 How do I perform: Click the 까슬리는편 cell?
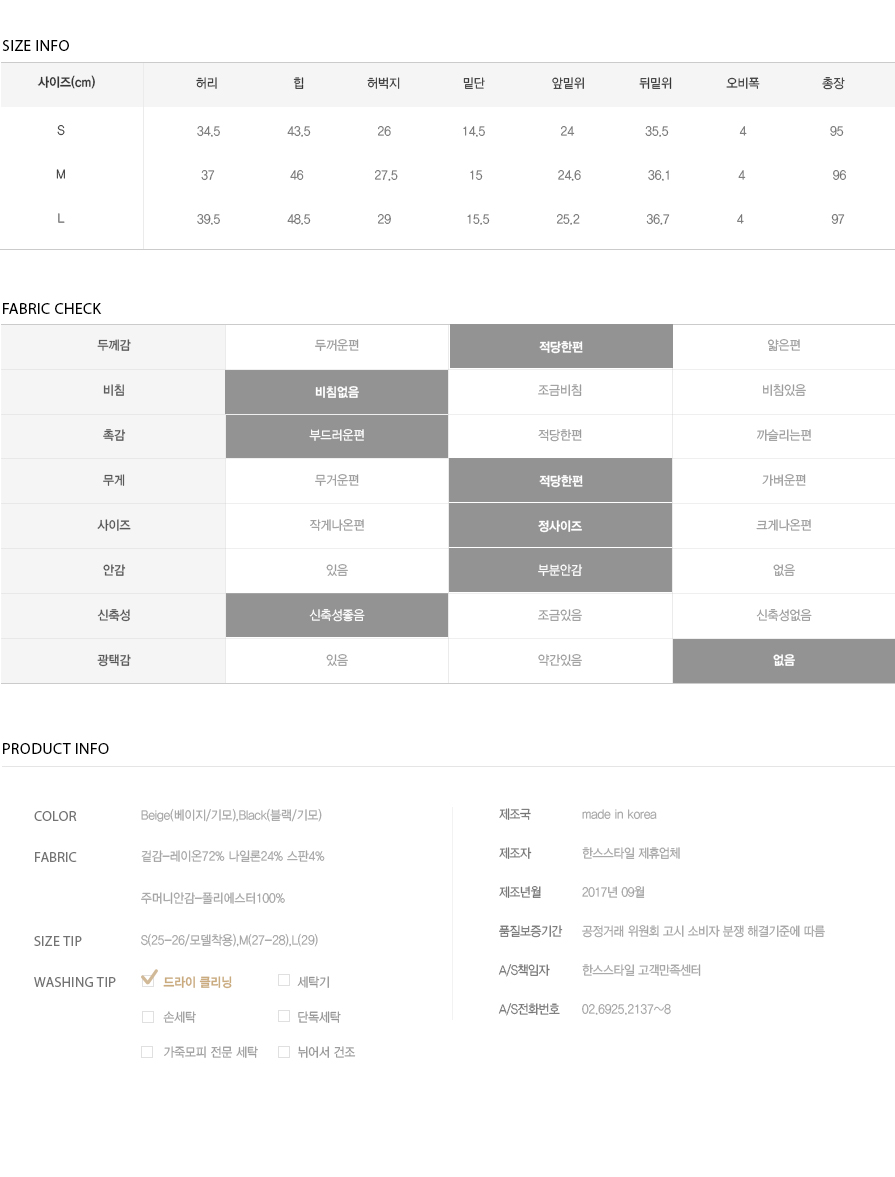coord(784,436)
